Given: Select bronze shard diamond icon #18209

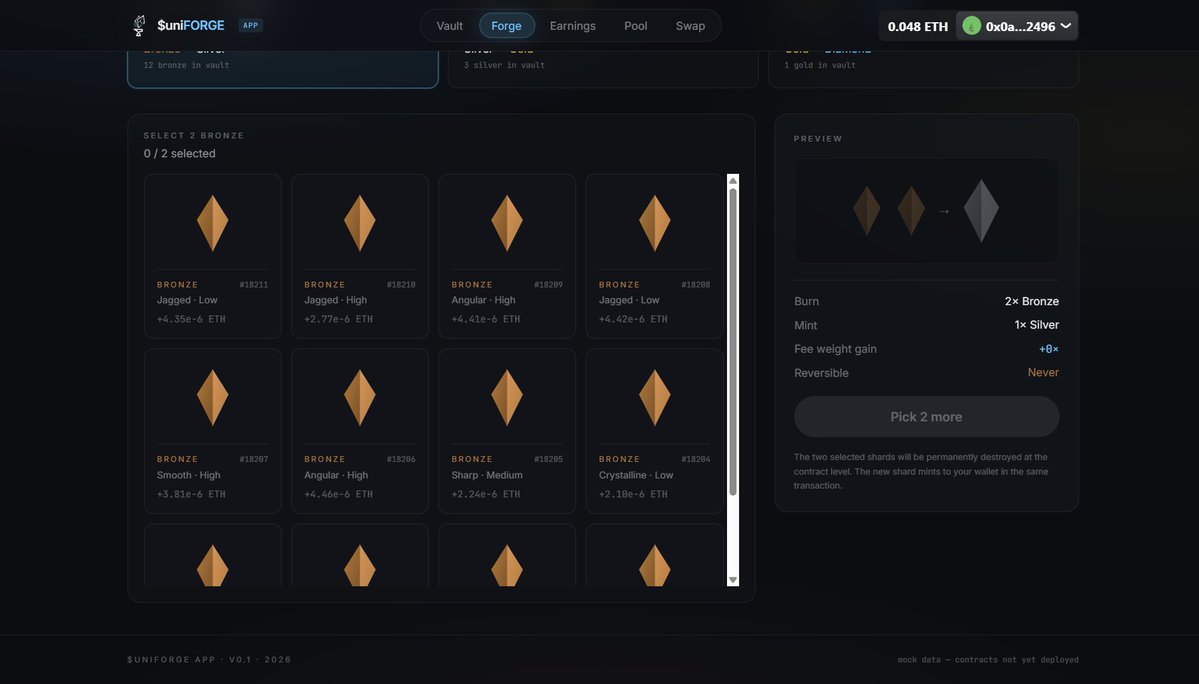Looking at the screenshot, I should [x=507, y=223].
